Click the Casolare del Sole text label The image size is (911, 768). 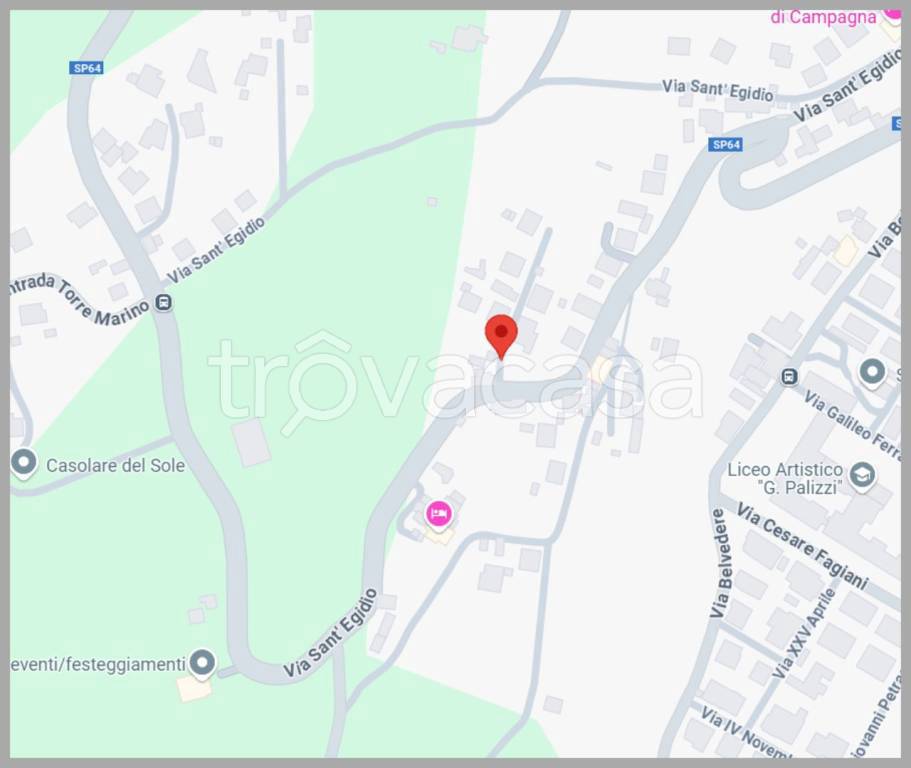116,465
